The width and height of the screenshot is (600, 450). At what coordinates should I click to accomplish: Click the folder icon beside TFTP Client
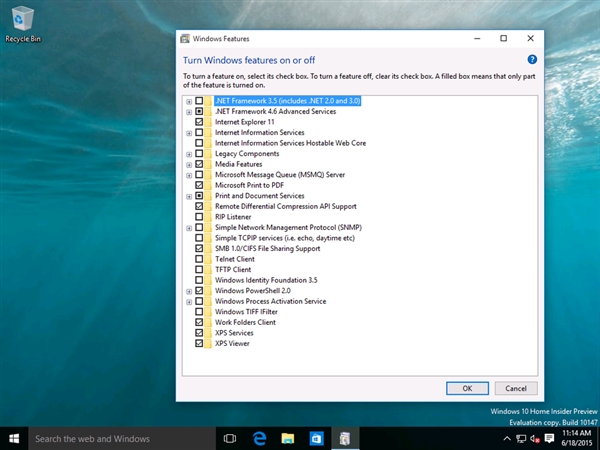click(x=208, y=269)
